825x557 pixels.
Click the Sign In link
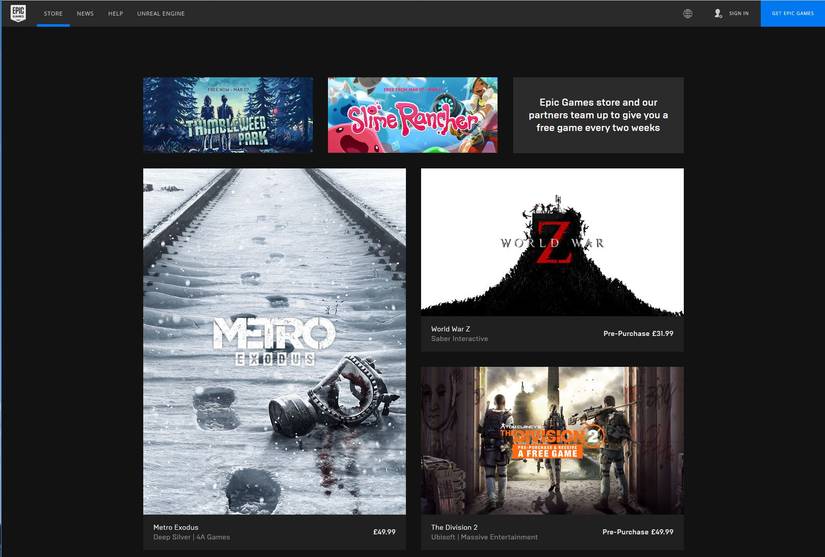[x=739, y=14]
